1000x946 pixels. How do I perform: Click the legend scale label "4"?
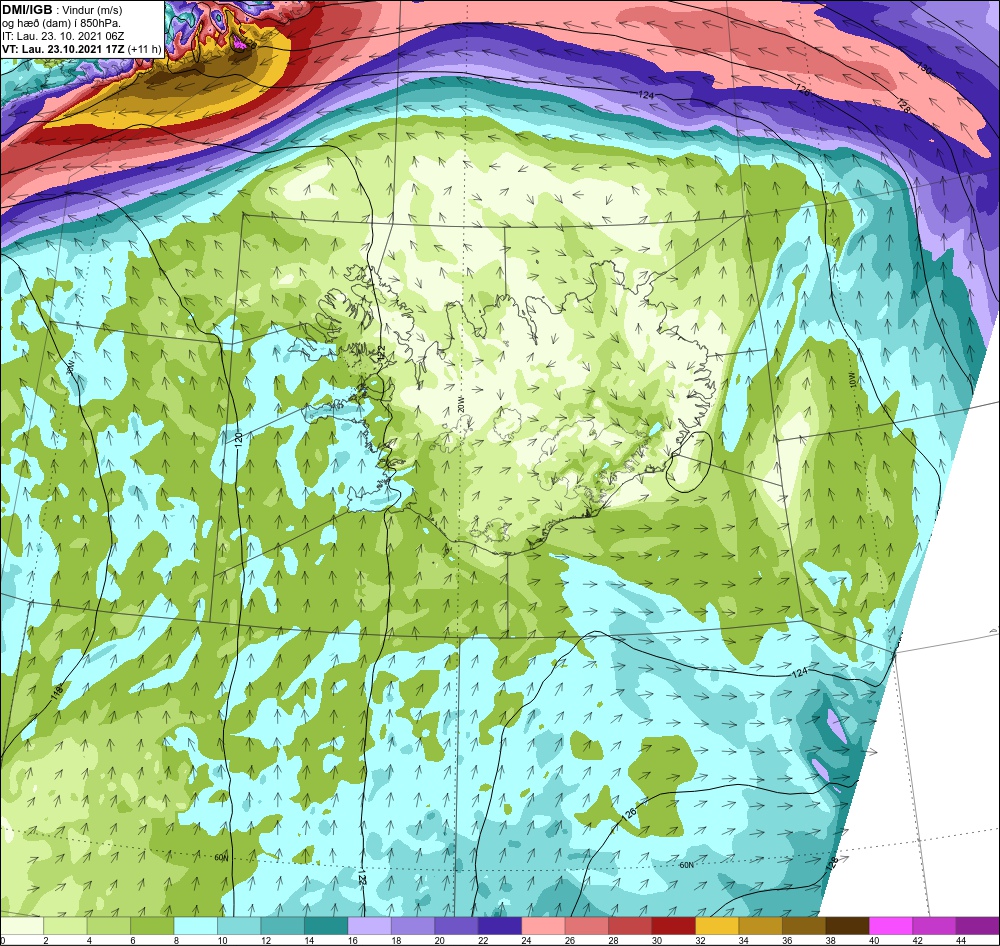(x=89, y=941)
